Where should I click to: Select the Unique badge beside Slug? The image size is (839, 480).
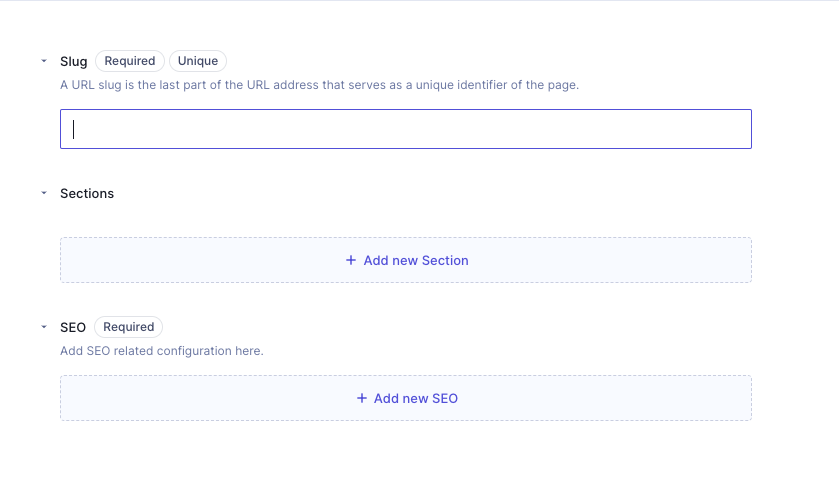click(x=198, y=61)
